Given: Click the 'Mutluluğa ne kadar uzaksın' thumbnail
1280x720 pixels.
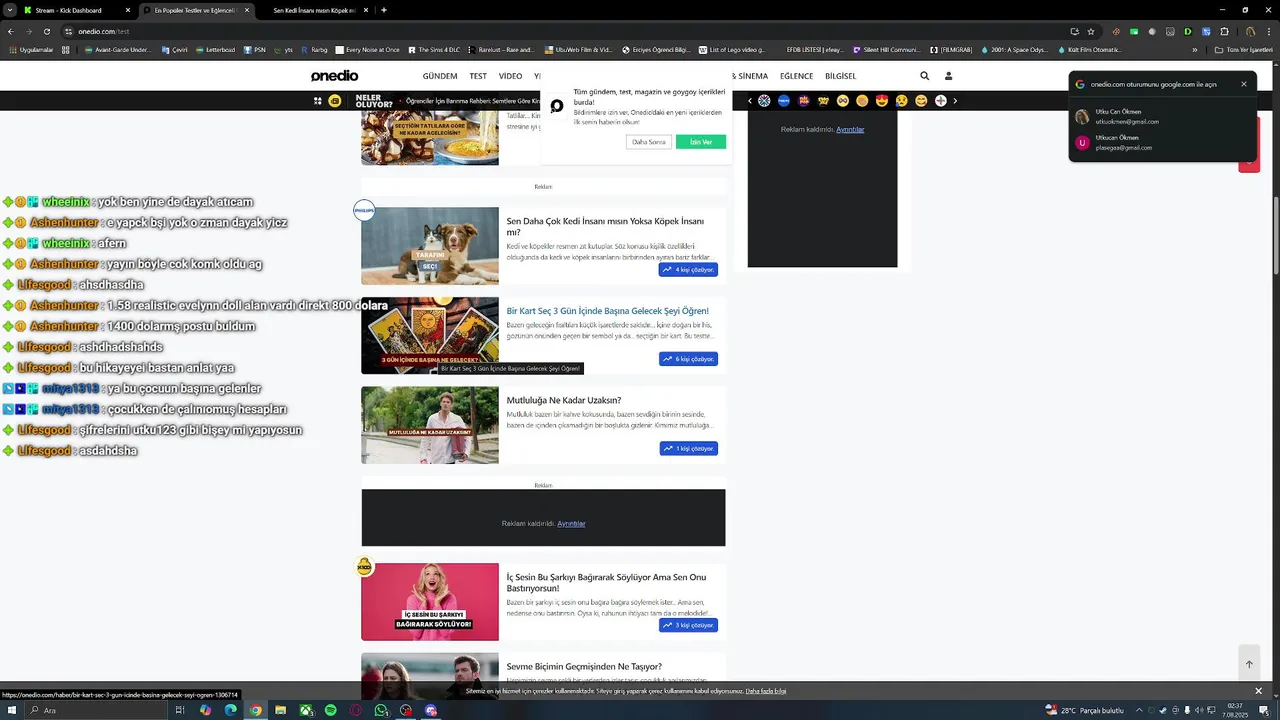Looking at the screenshot, I should 430,425.
